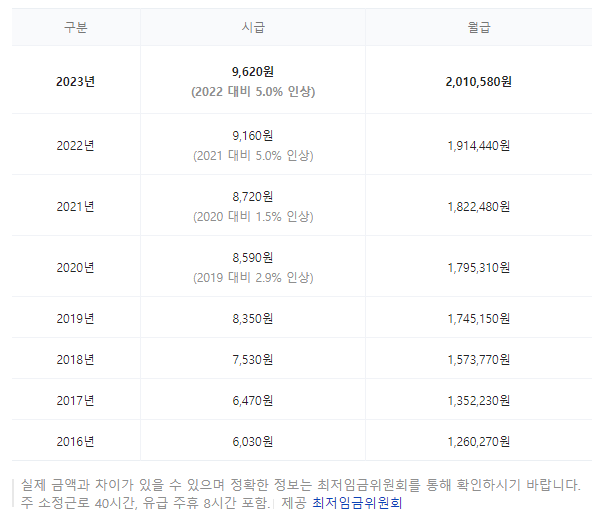Select the 1,573,770원 monthly value
Screen dimensions: 600x523
(478, 359)
